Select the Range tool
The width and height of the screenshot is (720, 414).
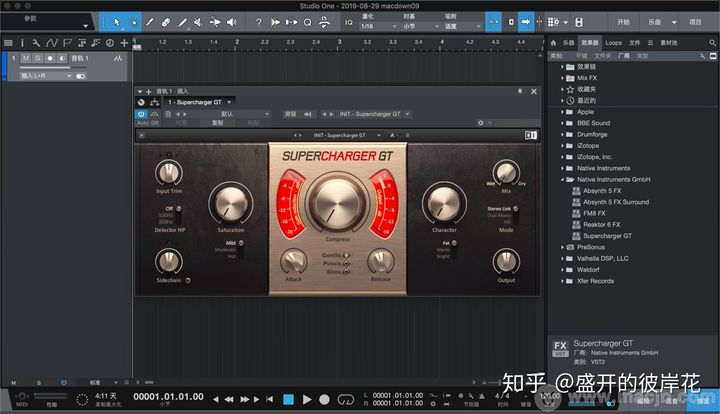134,22
